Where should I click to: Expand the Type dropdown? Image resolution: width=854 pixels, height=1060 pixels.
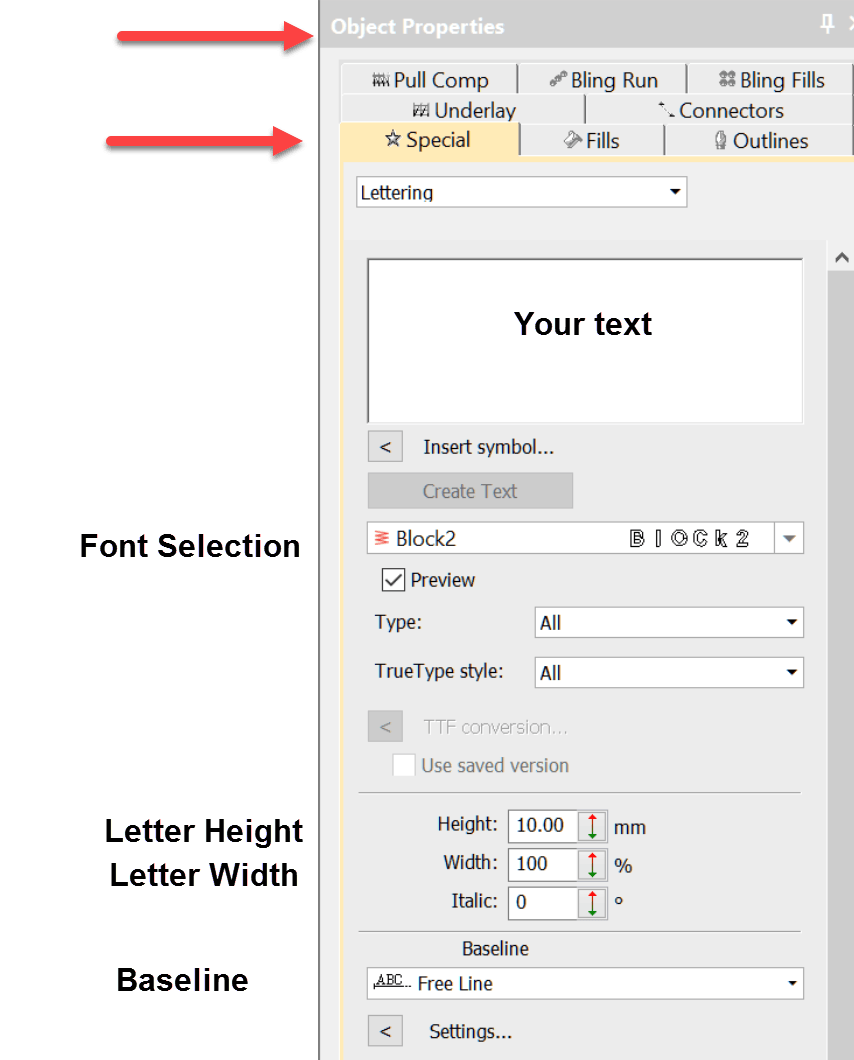(791, 623)
